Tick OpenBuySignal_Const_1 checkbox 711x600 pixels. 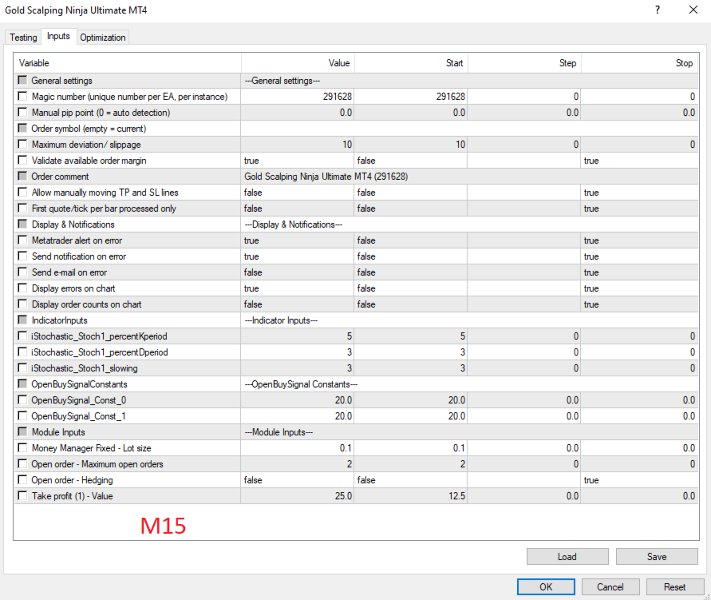(x=22, y=416)
